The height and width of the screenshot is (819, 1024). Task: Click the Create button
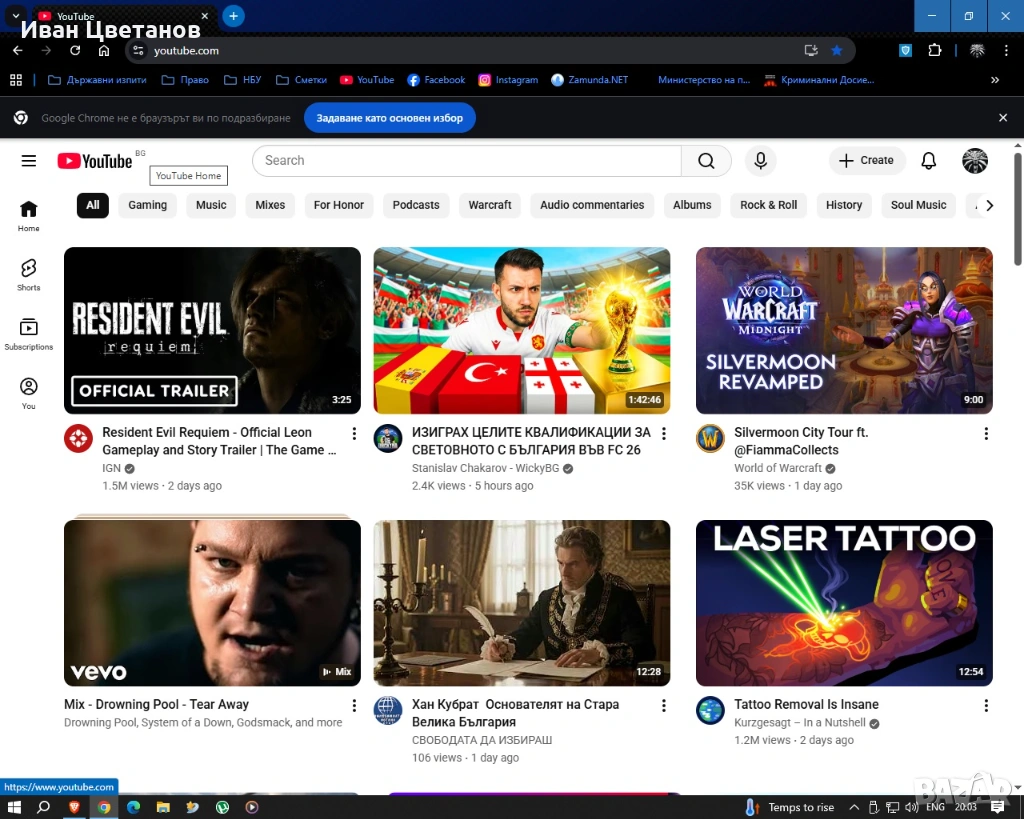(x=866, y=161)
